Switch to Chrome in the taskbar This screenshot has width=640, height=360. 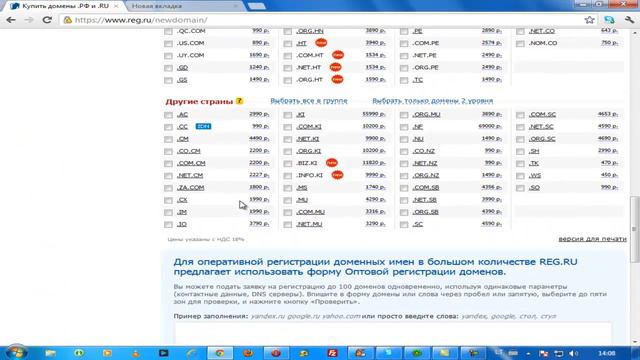tap(220, 353)
